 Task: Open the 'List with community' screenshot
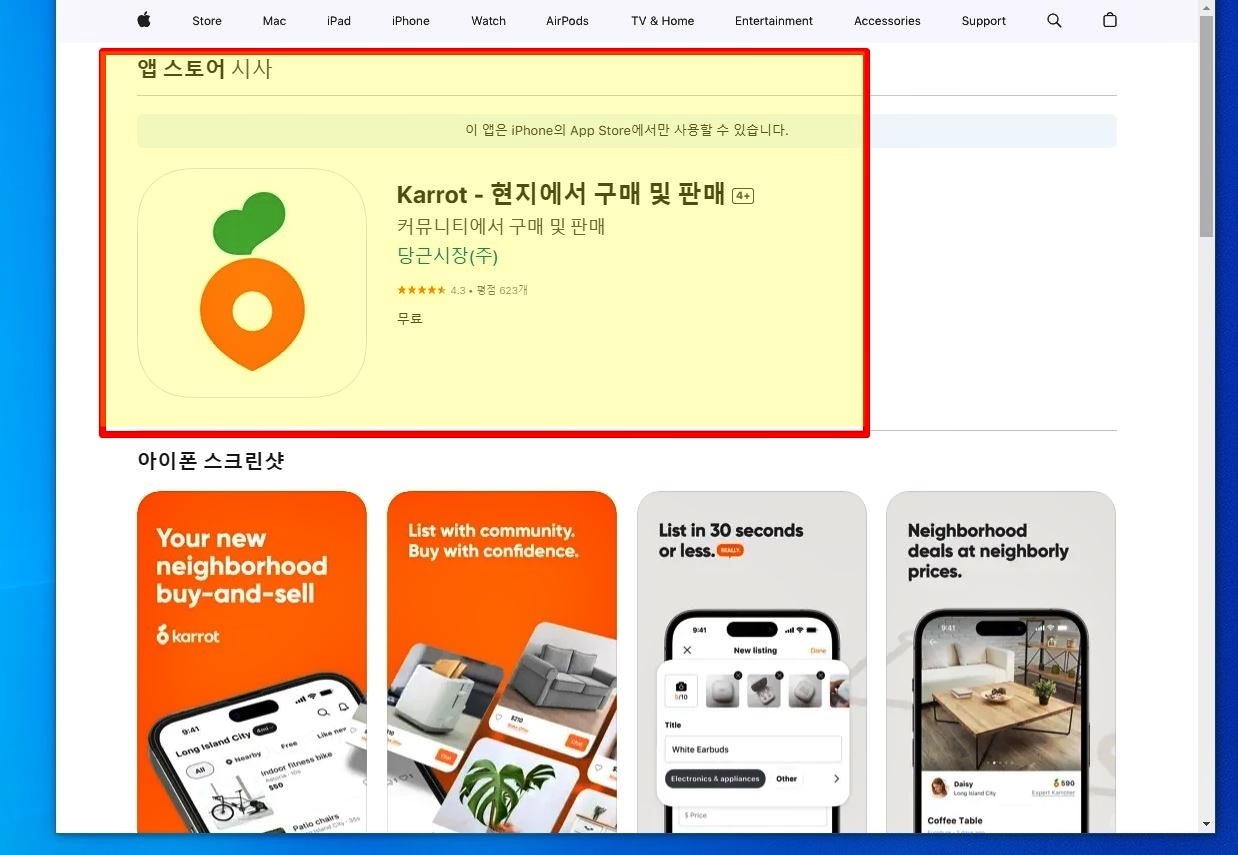coord(502,661)
